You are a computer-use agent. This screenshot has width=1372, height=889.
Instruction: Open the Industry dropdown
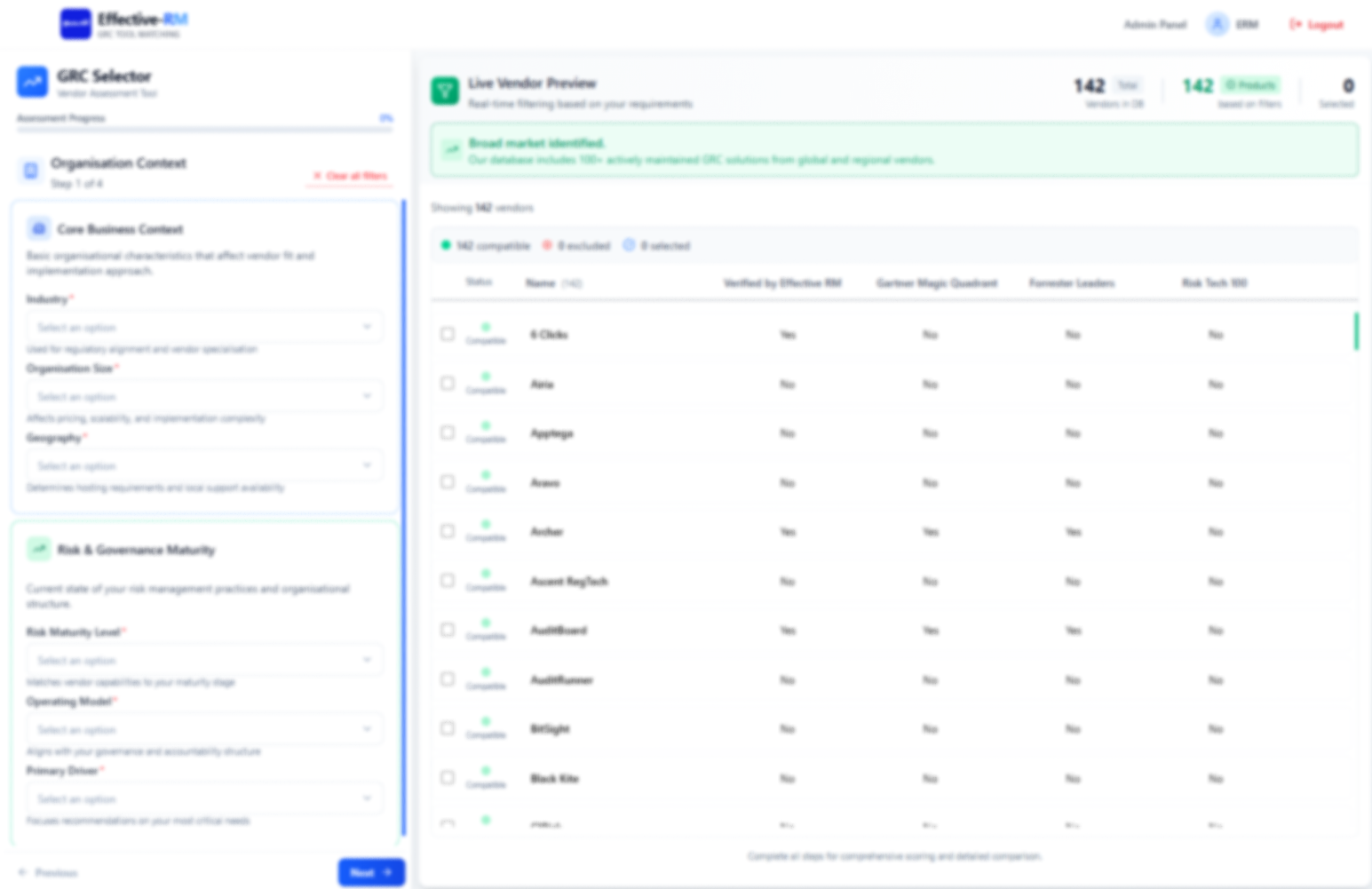click(x=205, y=327)
